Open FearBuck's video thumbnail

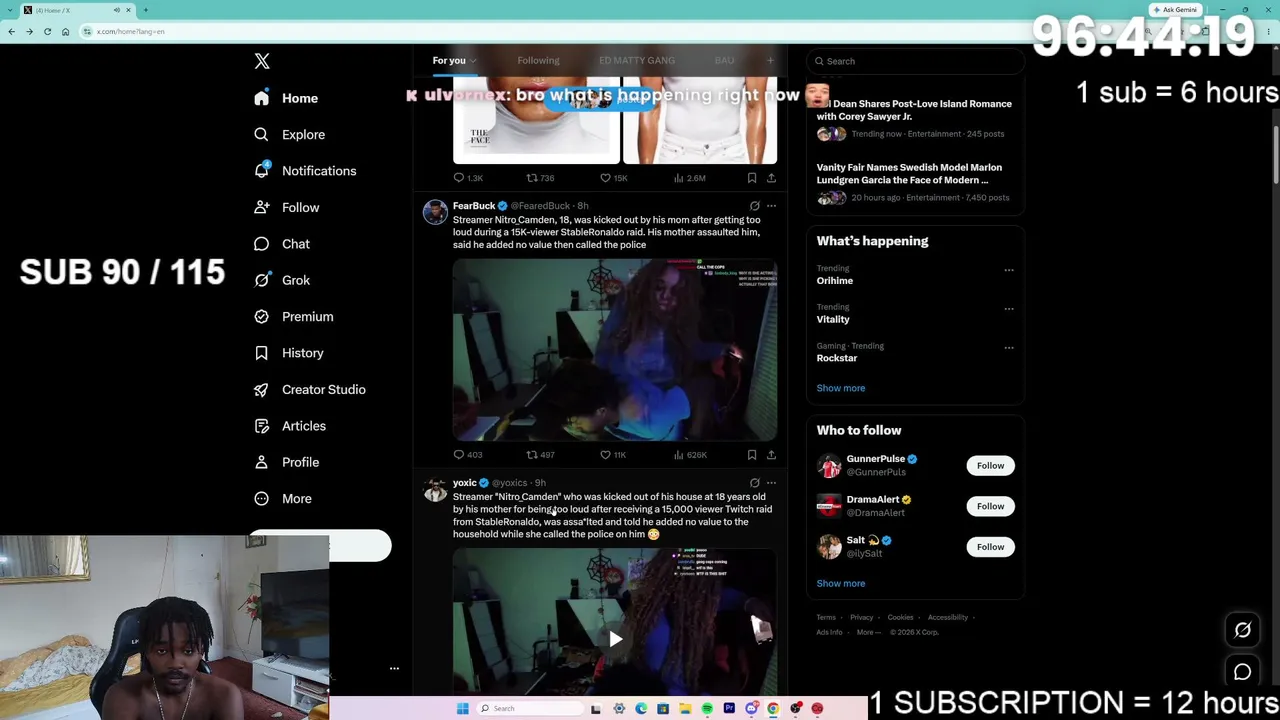(x=615, y=350)
